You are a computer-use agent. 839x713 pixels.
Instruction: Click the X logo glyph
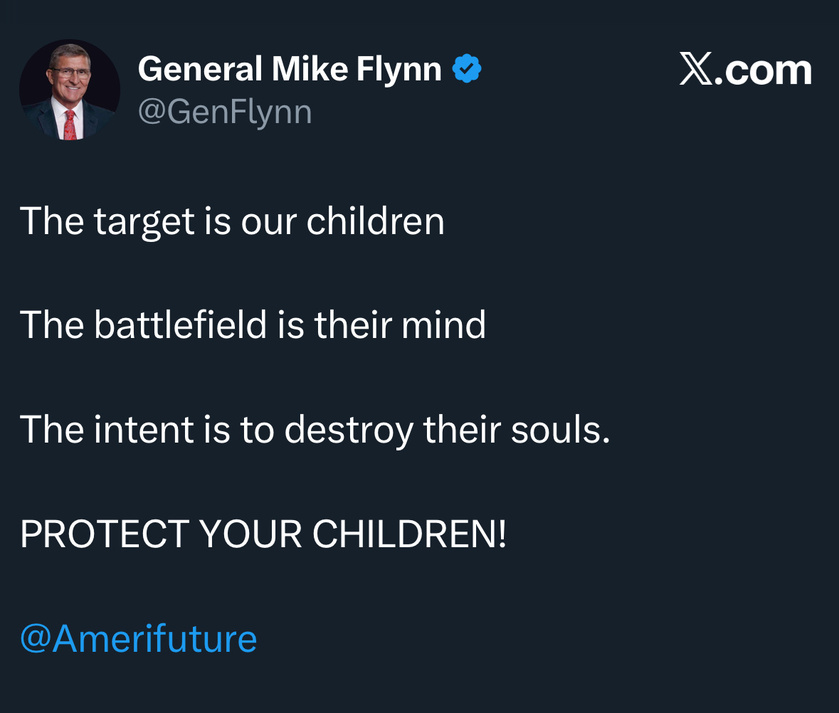[695, 70]
